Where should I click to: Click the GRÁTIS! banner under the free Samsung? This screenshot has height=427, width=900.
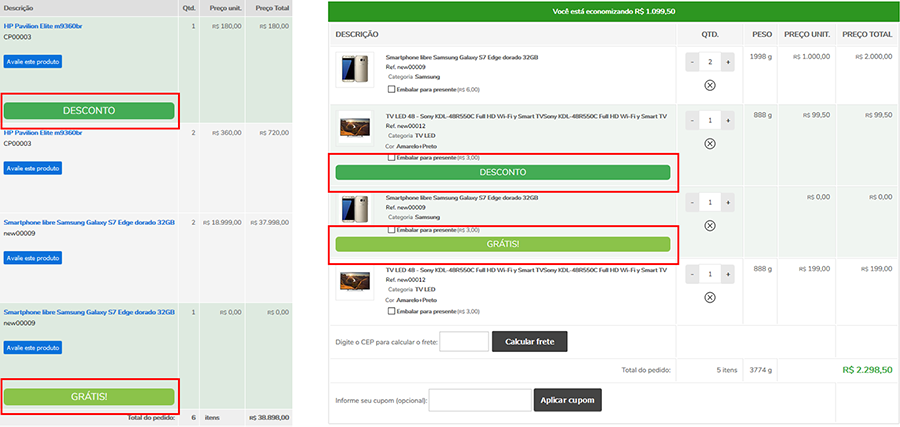coord(503,244)
